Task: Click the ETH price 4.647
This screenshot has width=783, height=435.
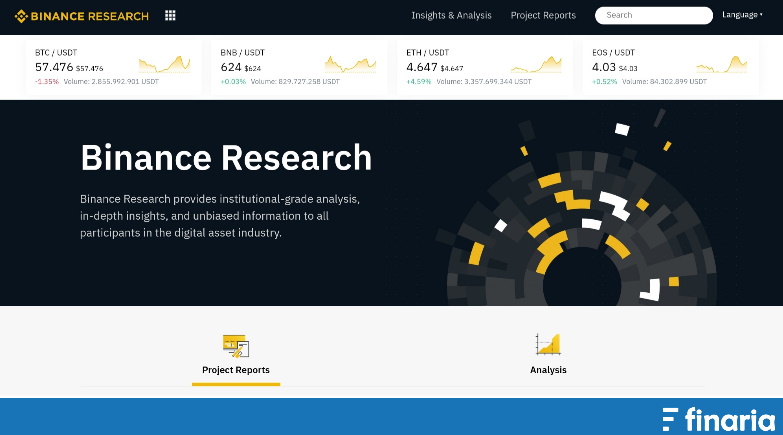Action: (x=422, y=67)
